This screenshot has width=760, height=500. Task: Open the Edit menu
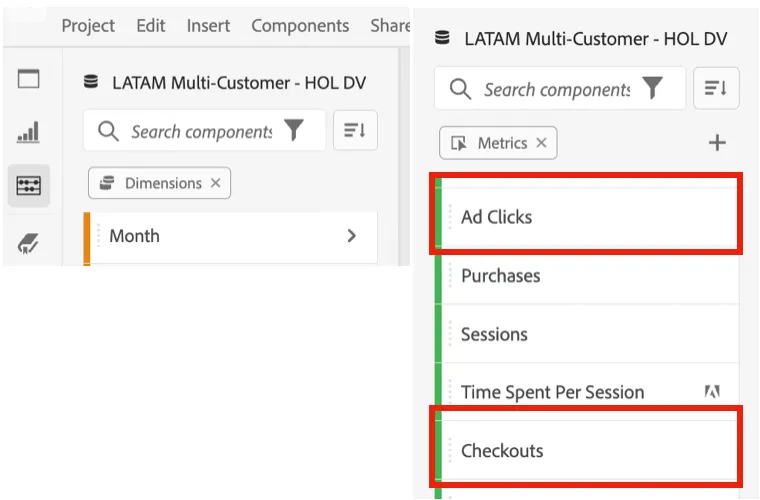[x=151, y=25]
